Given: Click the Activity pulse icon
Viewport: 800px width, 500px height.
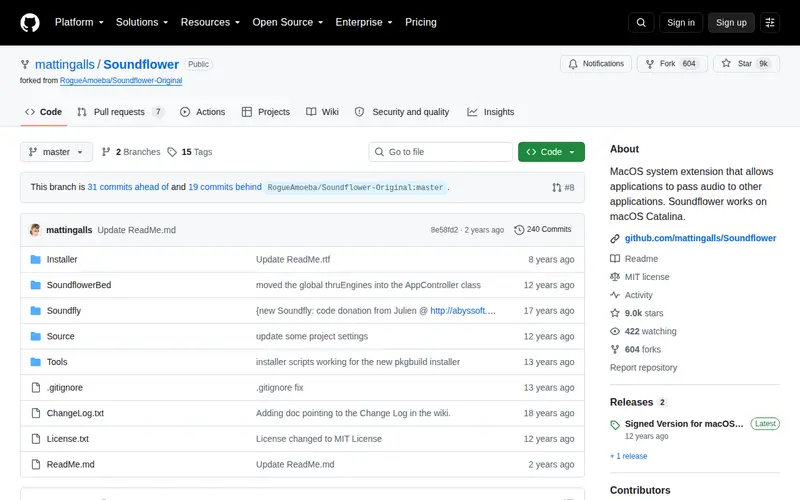Looking at the screenshot, I should point(615,295).
